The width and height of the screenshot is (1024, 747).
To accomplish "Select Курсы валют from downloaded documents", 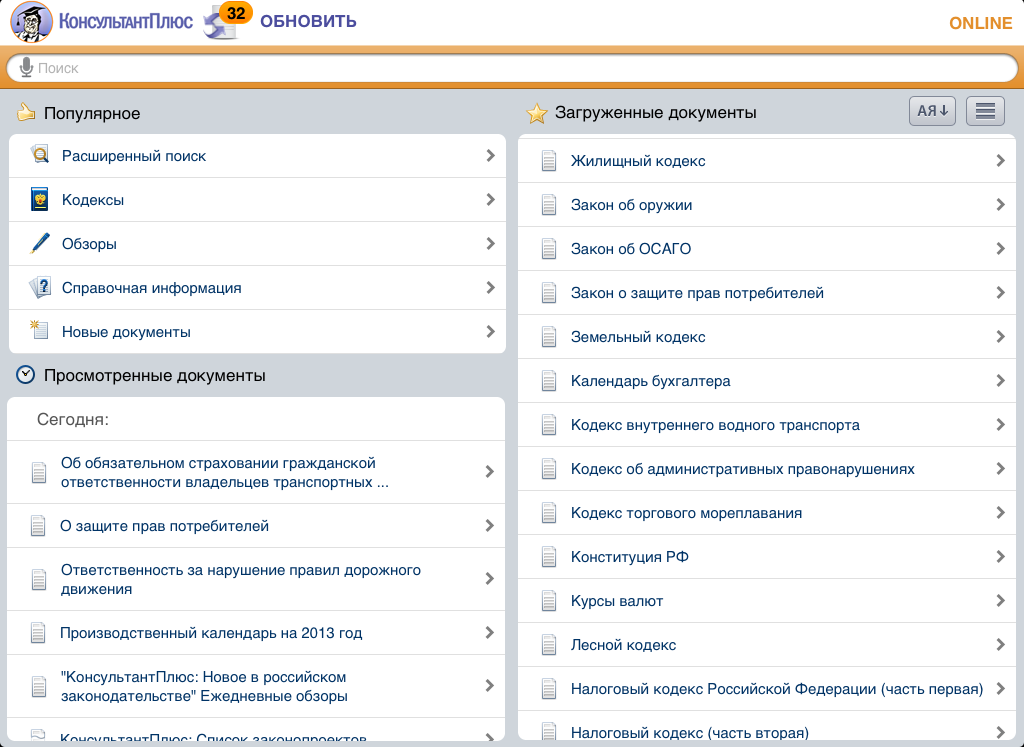I will pyautogui.click(x=616, y=601).
